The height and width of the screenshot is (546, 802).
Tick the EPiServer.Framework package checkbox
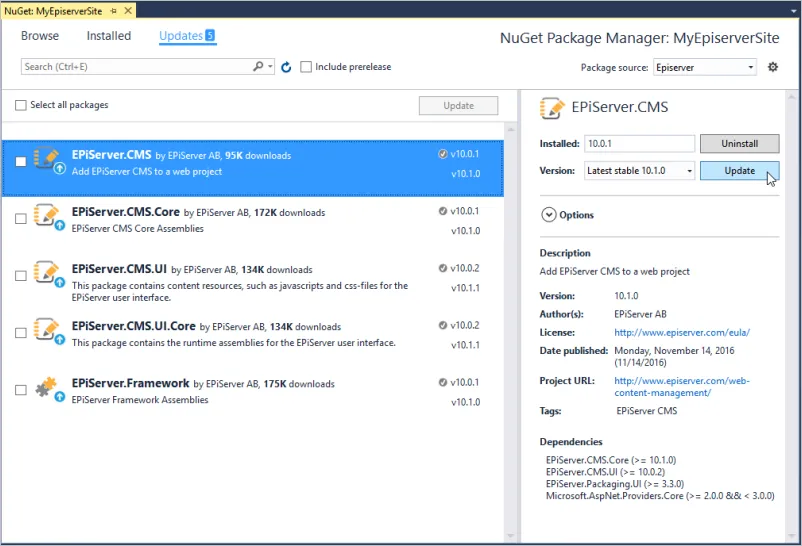coord(20,390)
